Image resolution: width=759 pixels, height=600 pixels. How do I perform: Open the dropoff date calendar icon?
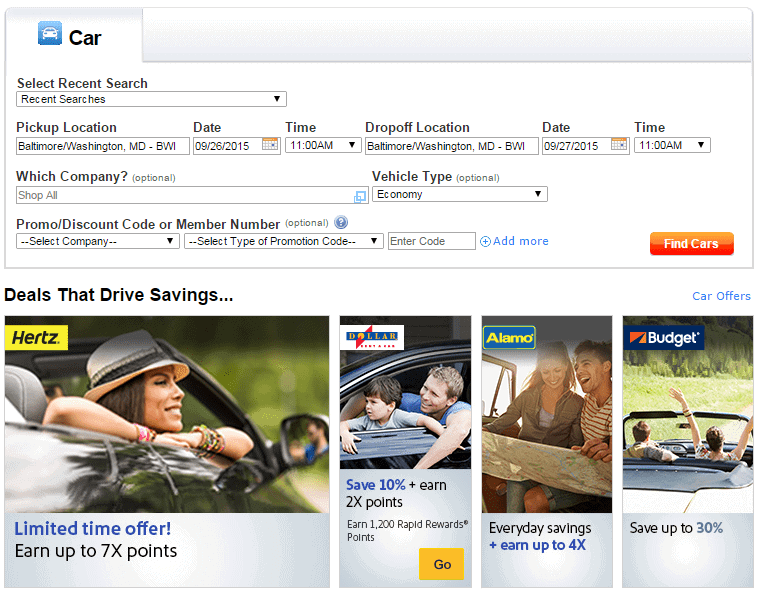point(619,145)
